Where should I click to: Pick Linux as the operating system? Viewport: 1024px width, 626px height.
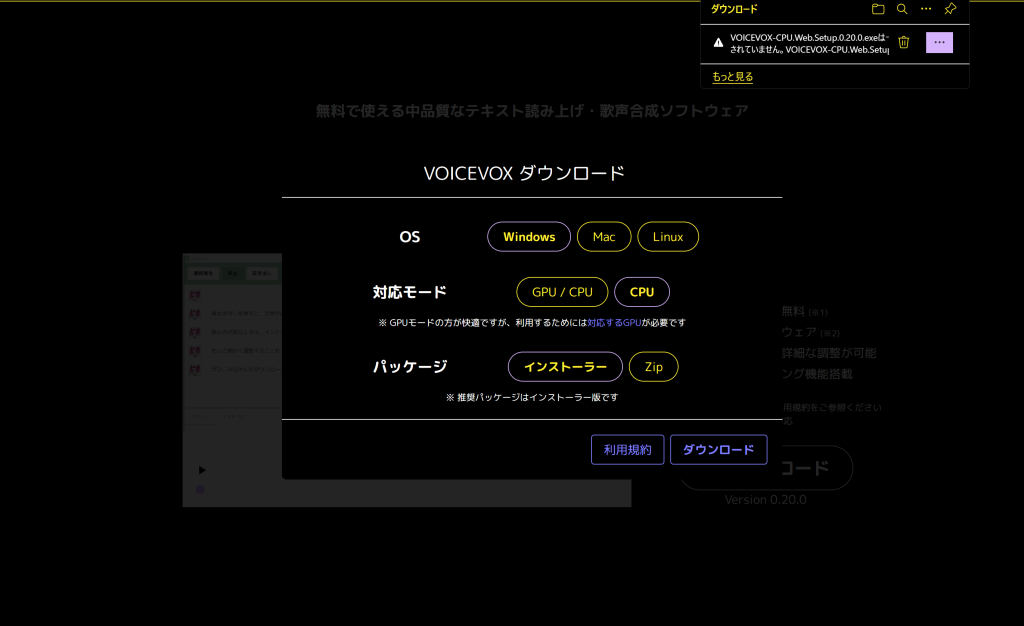pyautogui.click(x=668, y=237)
